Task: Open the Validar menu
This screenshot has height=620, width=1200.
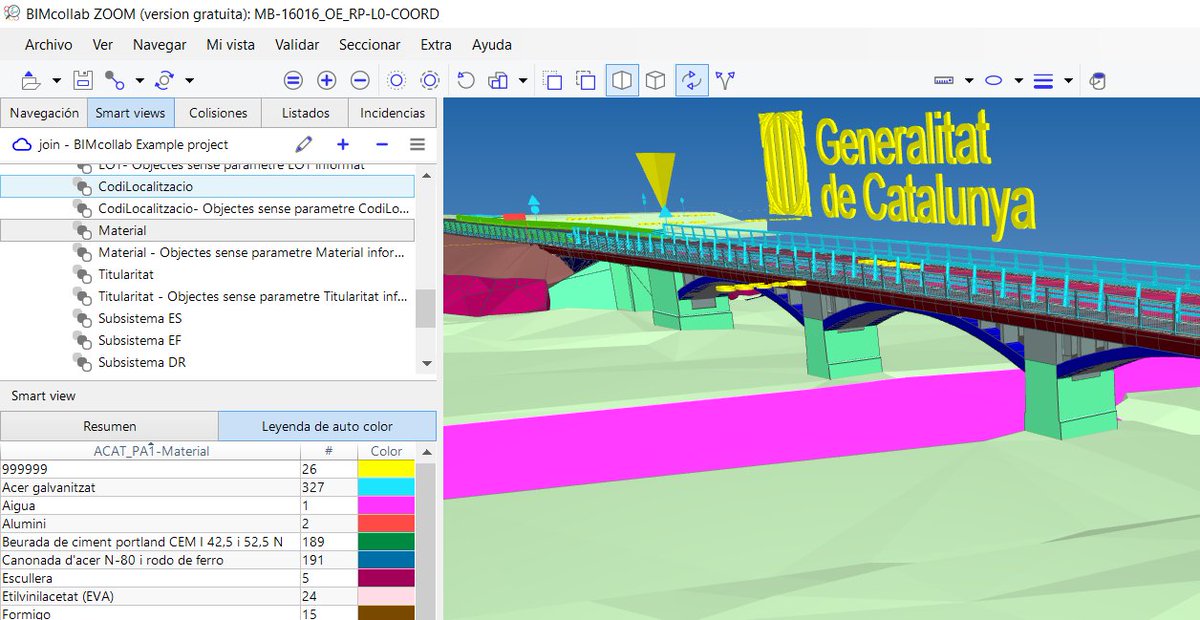Action: pyautogui.click(x=297, y=45)
